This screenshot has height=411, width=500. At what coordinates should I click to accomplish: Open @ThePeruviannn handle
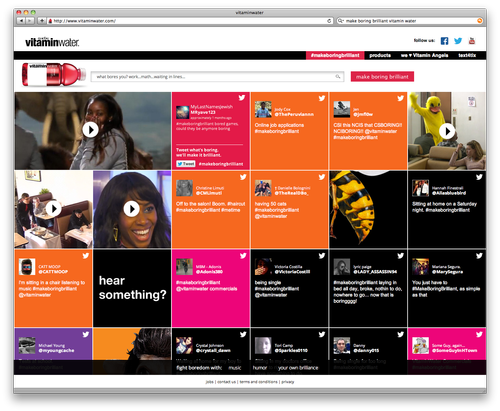point(294,114)
